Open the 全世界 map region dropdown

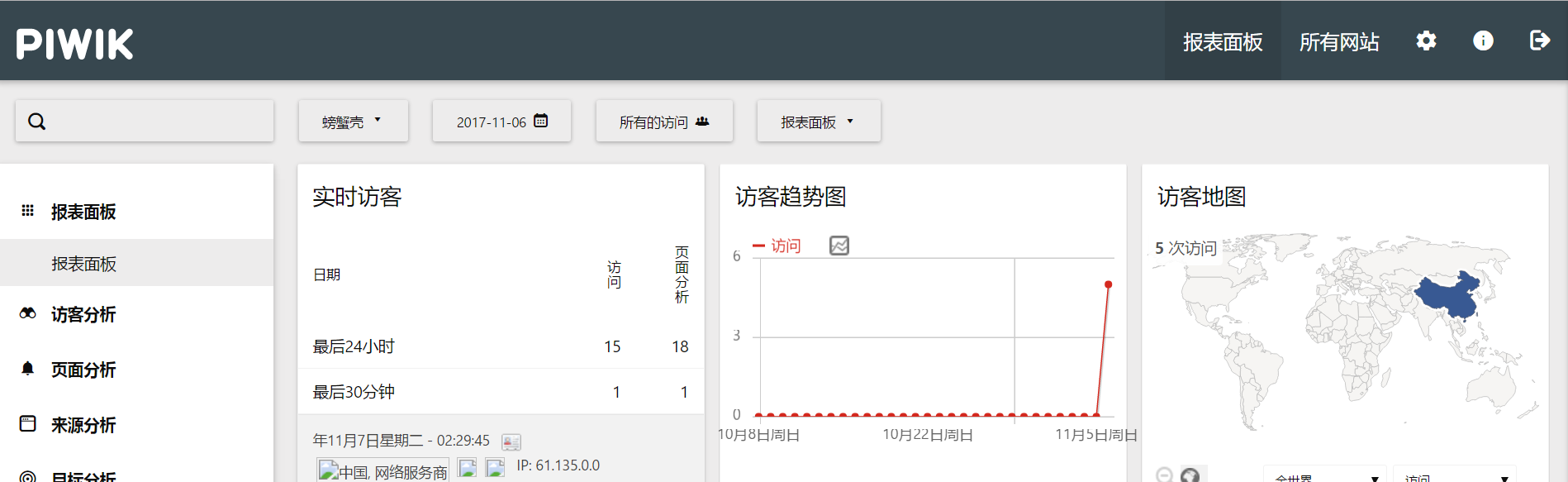1324,476
